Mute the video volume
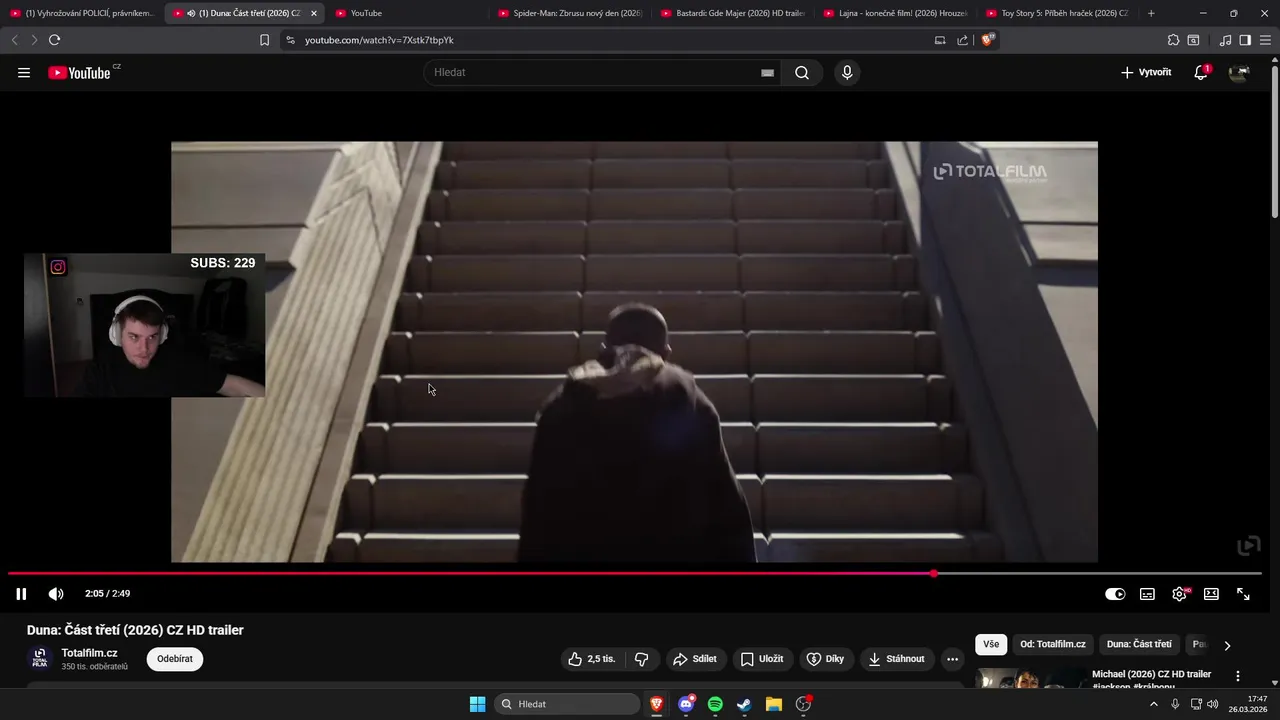 56,594
